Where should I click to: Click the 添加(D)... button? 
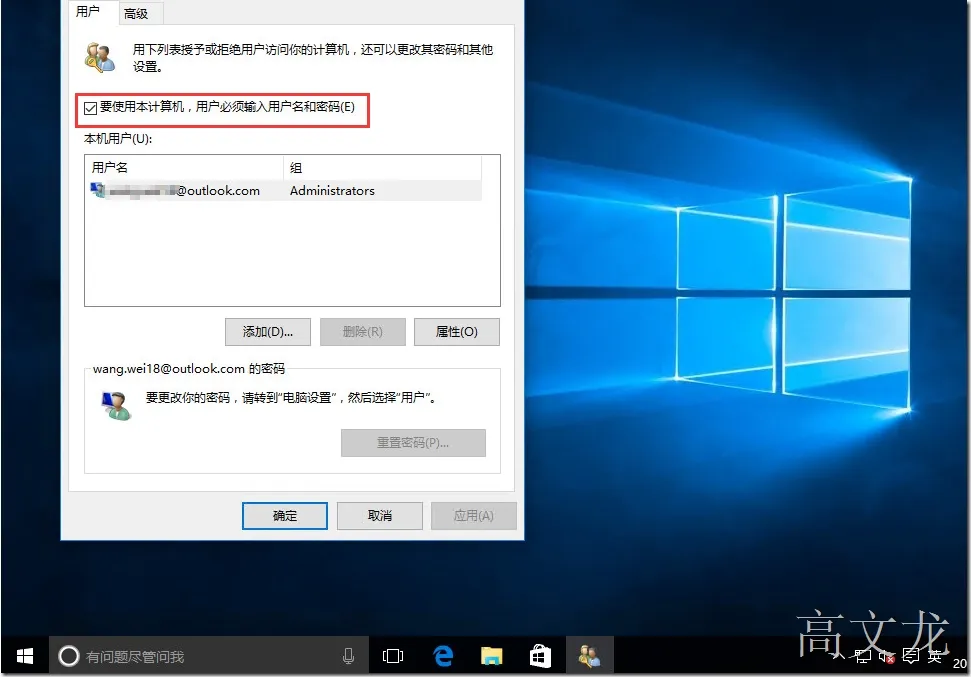268,332
